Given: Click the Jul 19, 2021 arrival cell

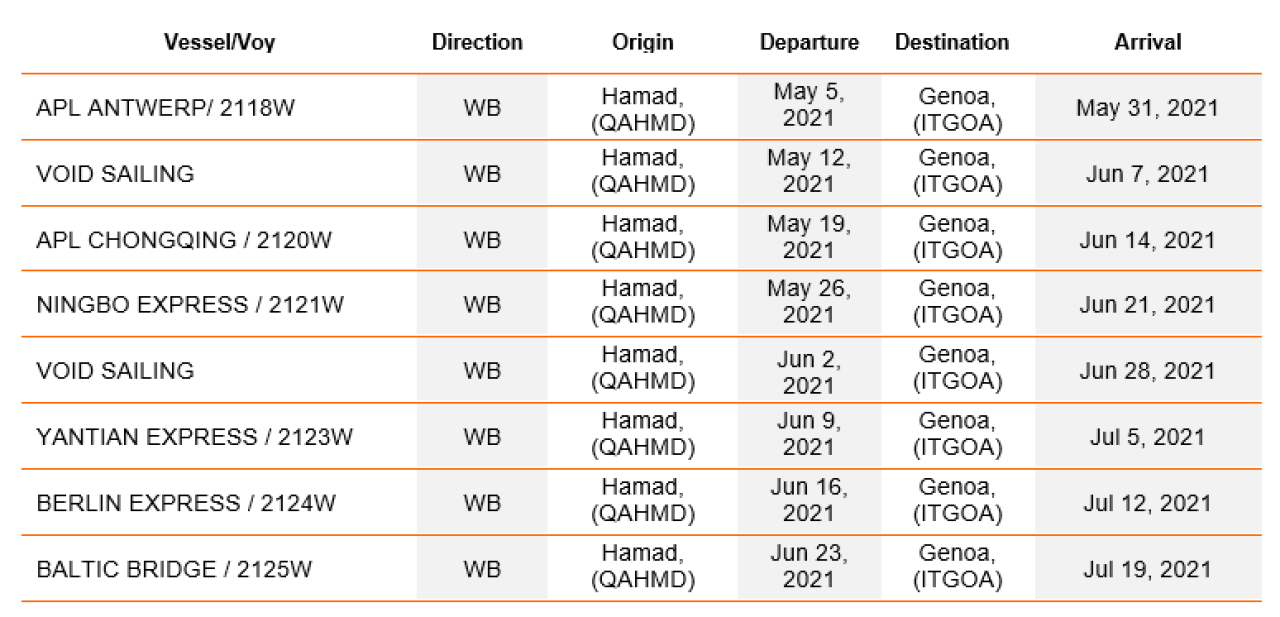Looking at the screenshot, I should (x=1148, y=569).
